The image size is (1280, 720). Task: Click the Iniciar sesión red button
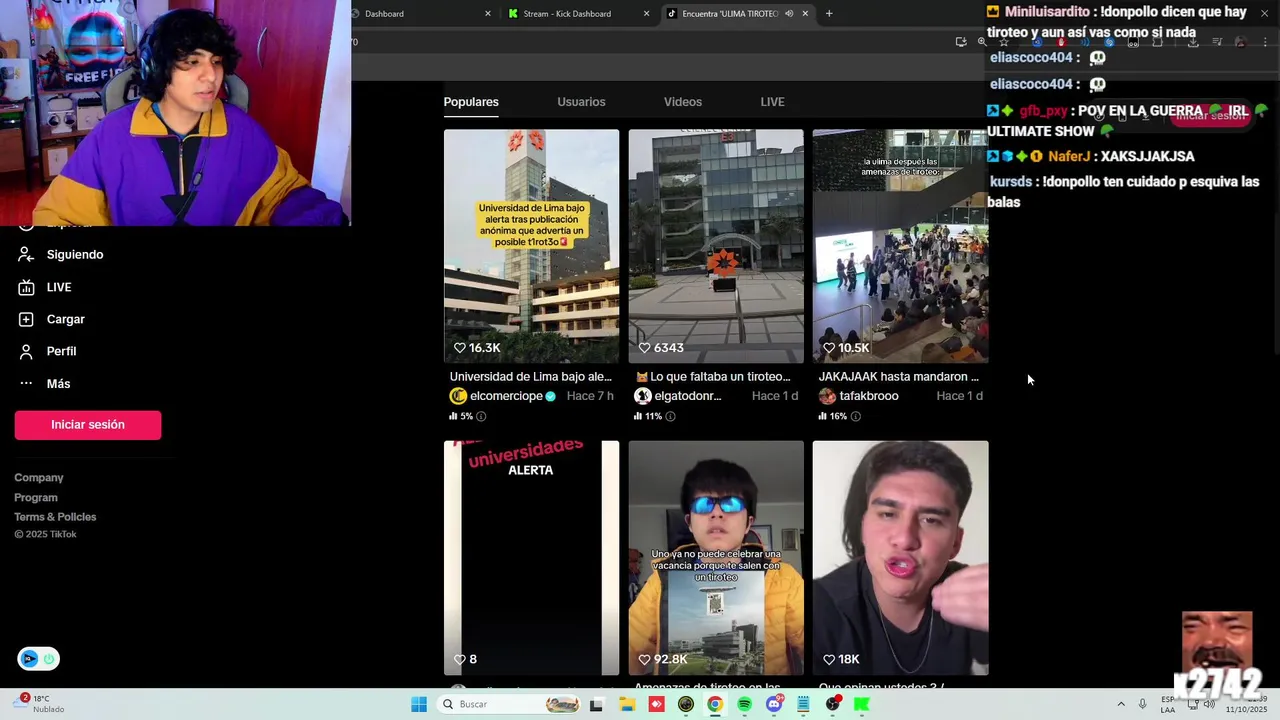point(88,425)
